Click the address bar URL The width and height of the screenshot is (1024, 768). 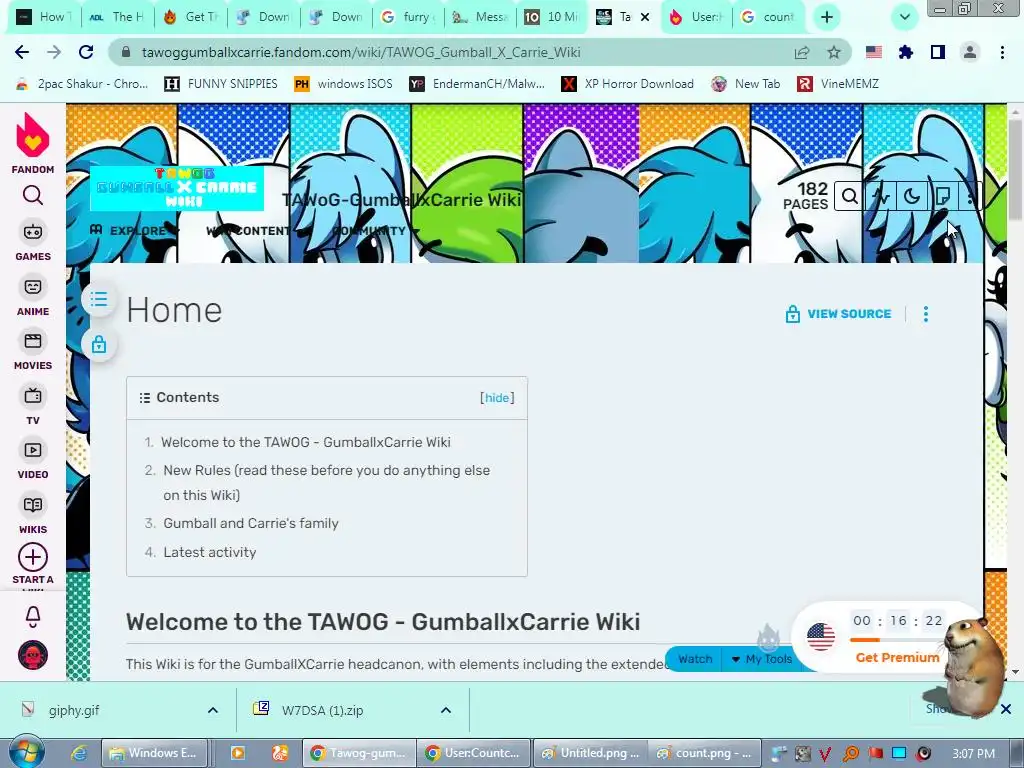(360, 52)
